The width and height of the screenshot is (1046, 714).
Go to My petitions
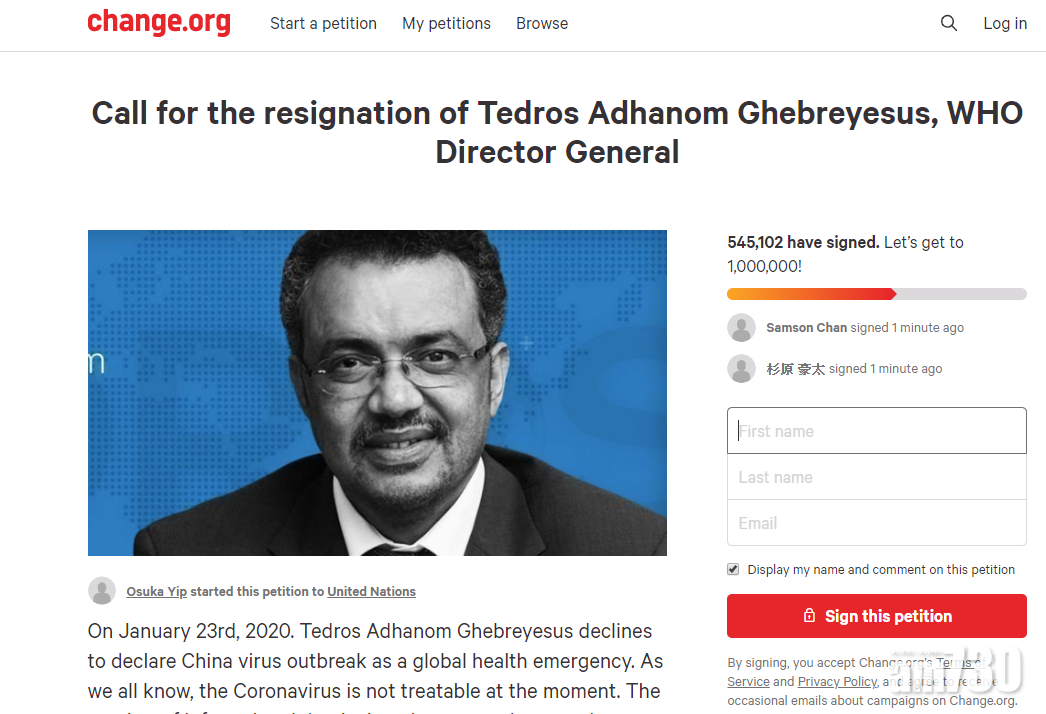(x=446, y=24)
